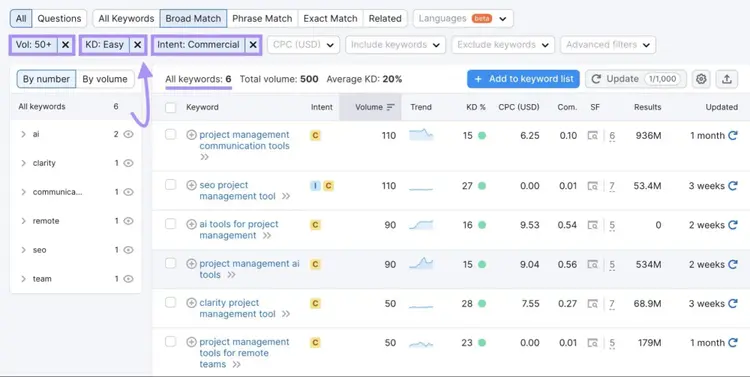Refresh the project management ai tools row

point(733,264)
